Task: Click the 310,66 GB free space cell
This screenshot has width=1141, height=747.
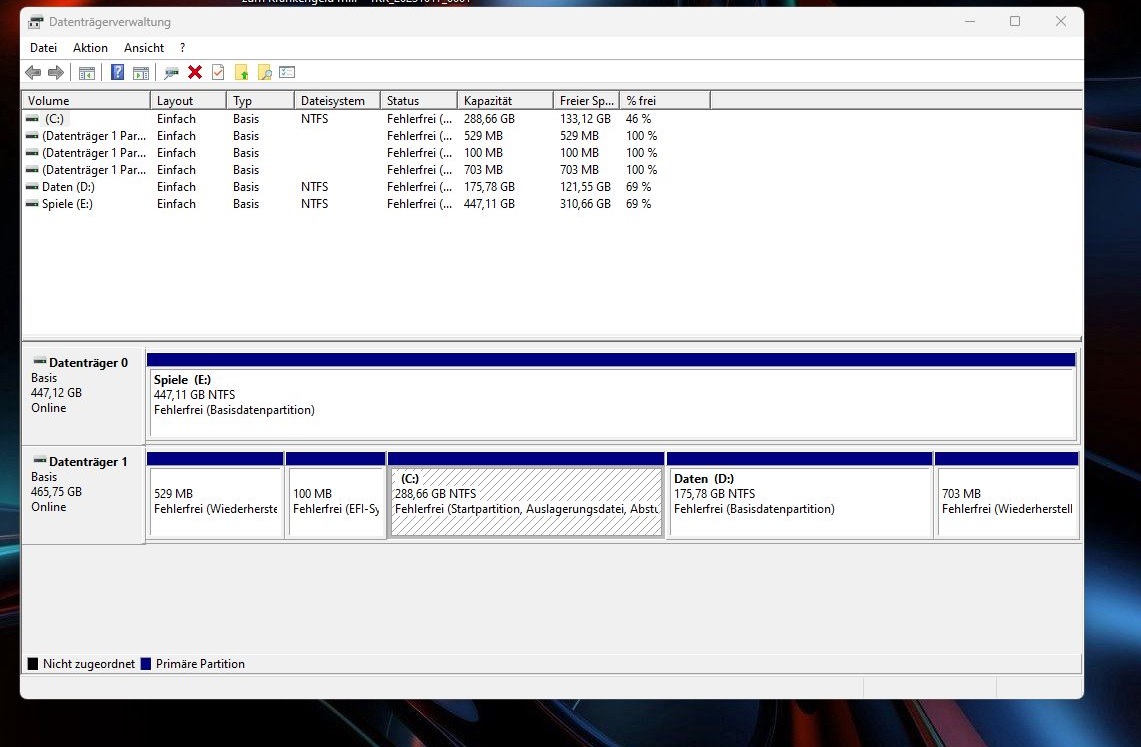Action: (585, 204)
